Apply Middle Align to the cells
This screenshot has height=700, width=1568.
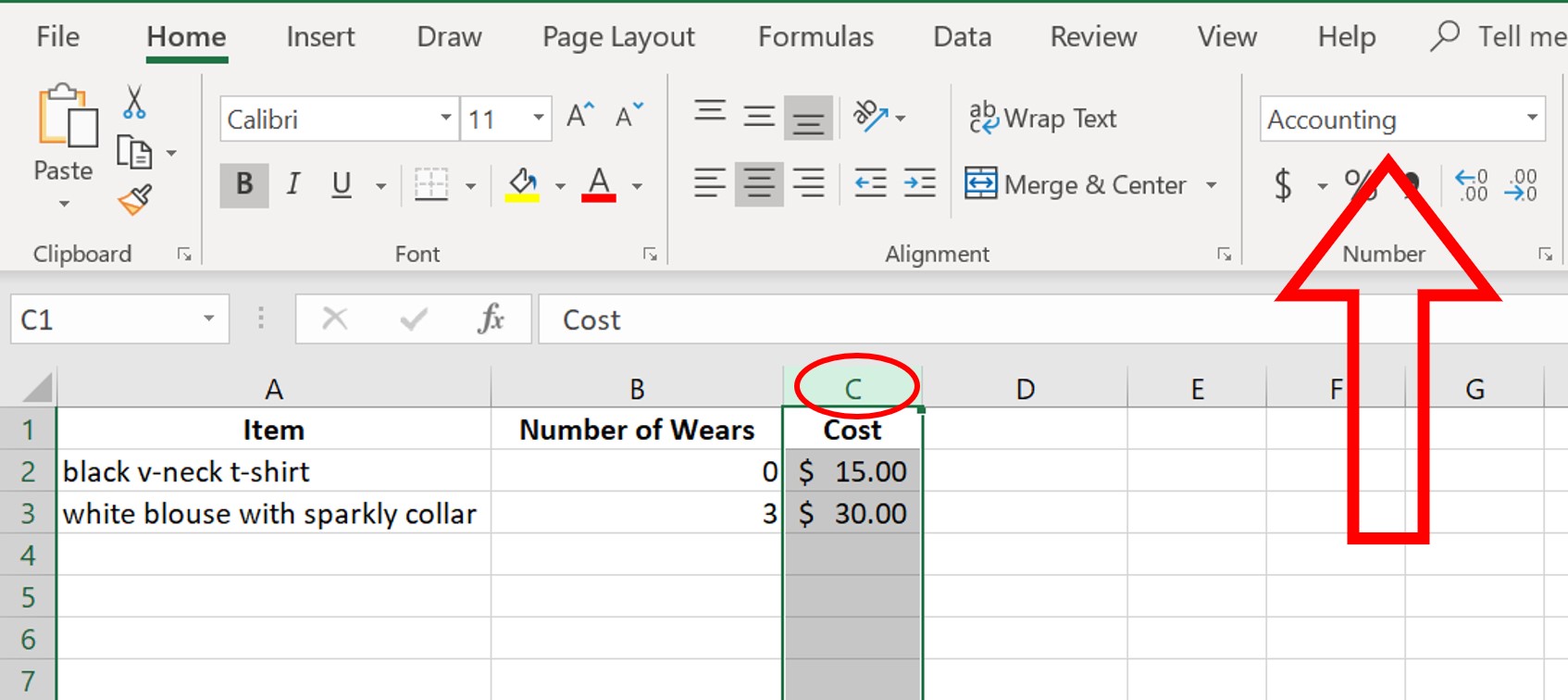[x=759, y=117]
